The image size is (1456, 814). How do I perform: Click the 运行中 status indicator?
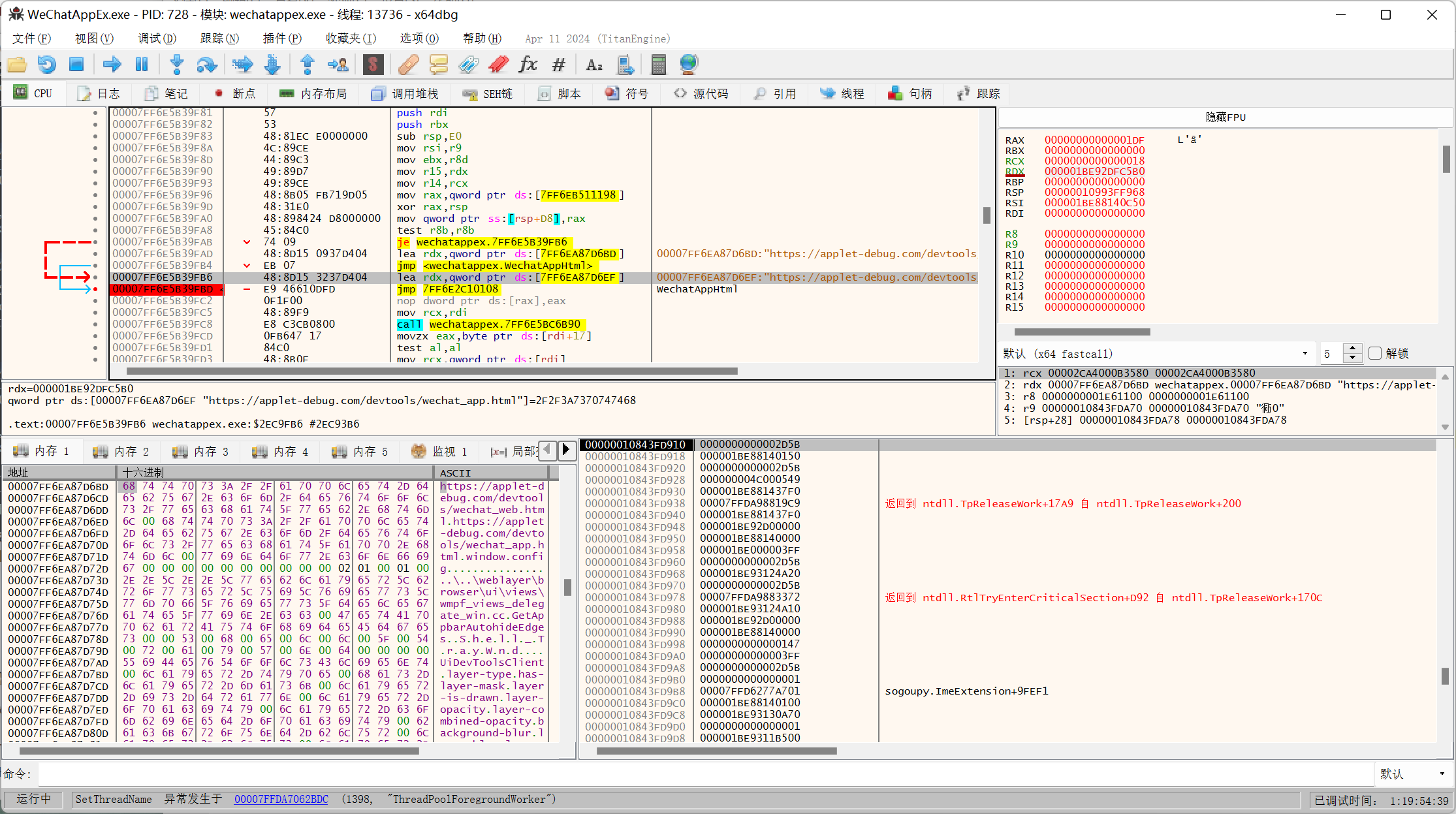tap(33, 799)
